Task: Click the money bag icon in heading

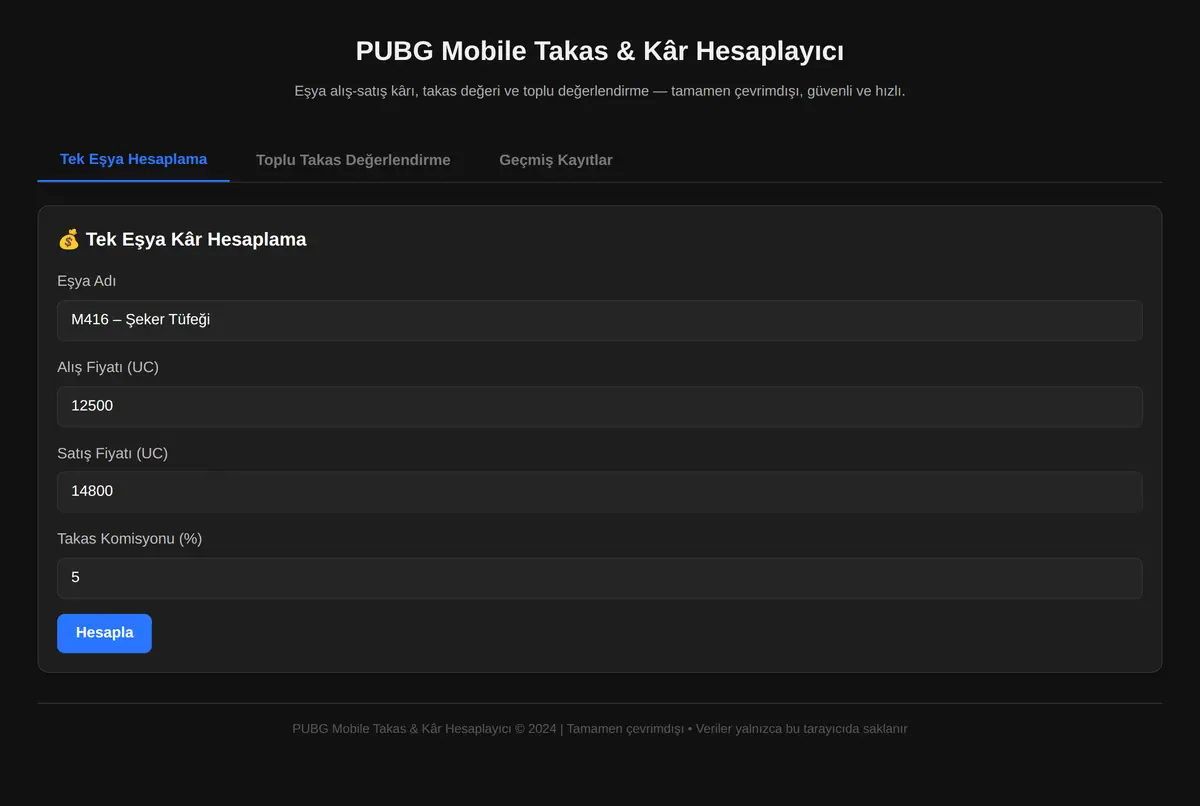Action: pyautogui.click(x=68, y=240)
